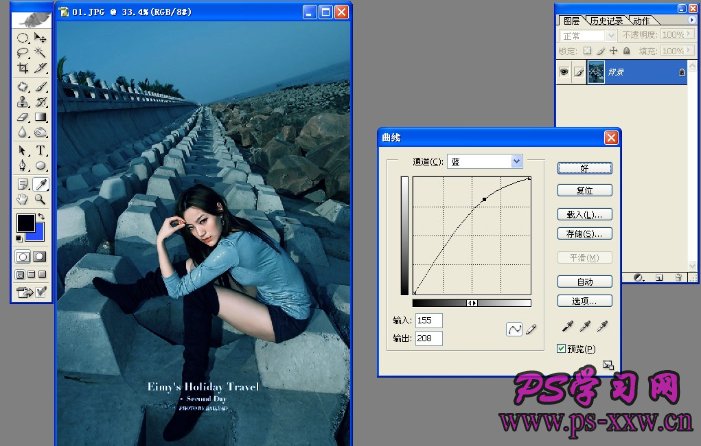This screenshot has width=701, height=446.
Task: Select the Eraser tool
Action: tap(23, 117)
